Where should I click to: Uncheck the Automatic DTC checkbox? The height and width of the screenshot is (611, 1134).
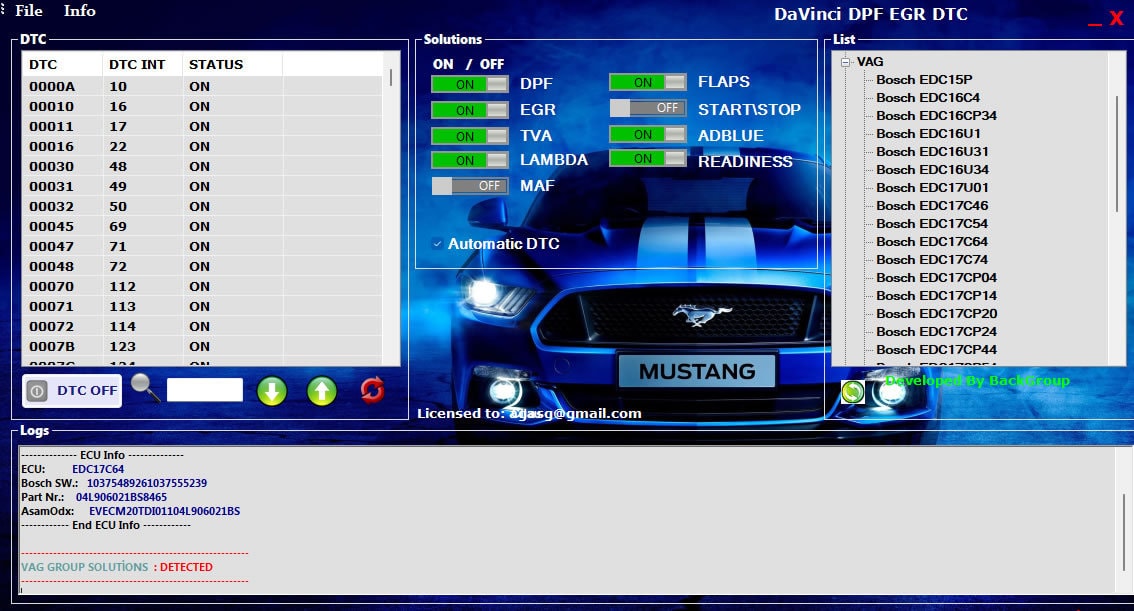(437, 244)
